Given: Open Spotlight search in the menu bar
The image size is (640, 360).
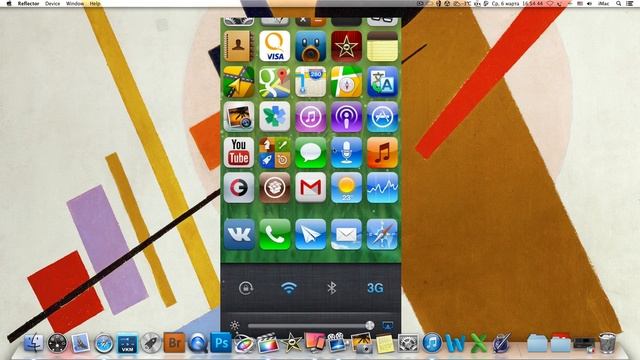Looking at the screenshot, I should [619, 3].
